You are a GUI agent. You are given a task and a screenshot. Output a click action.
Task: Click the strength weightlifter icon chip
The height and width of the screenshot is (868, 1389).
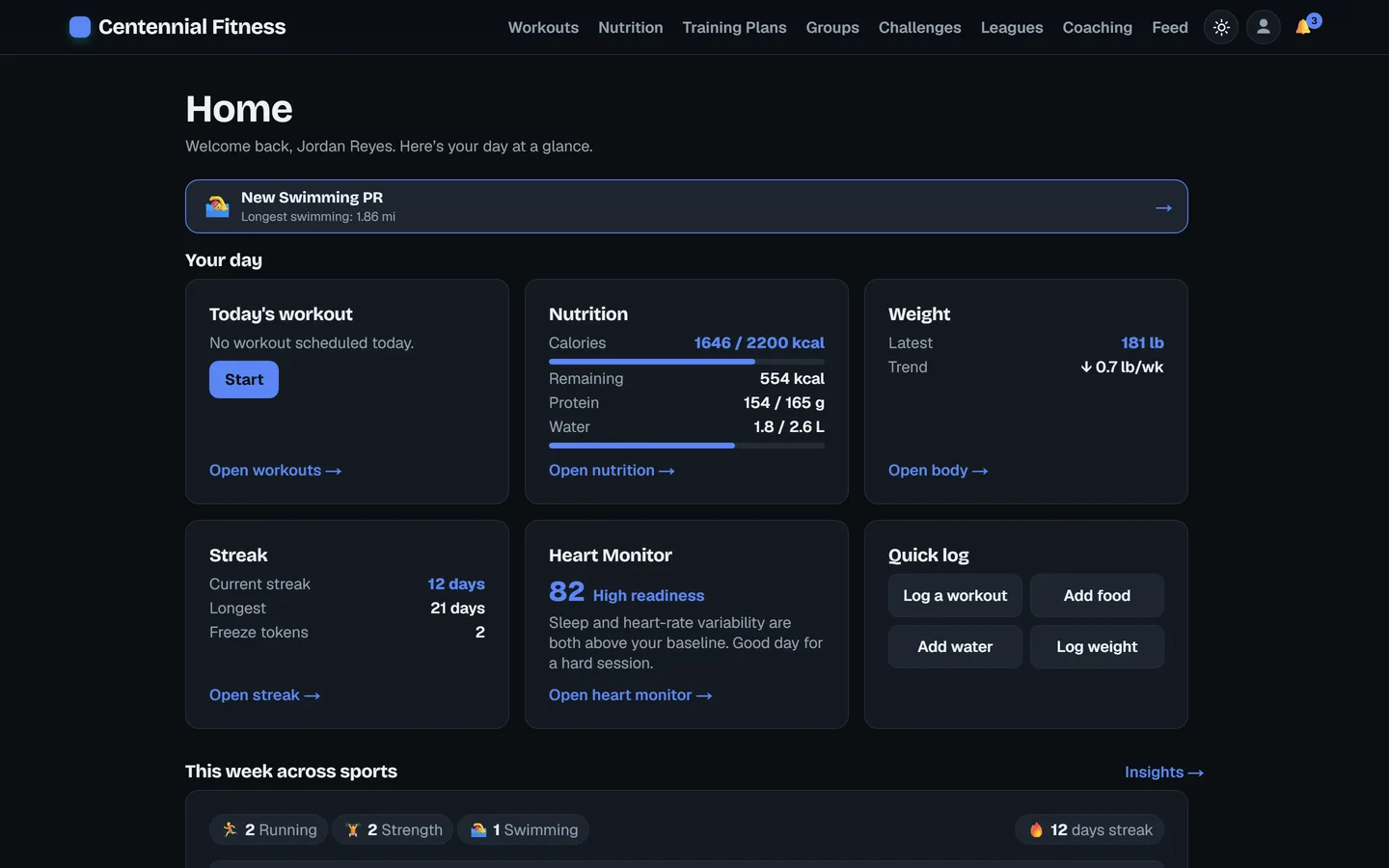point(352,829)
